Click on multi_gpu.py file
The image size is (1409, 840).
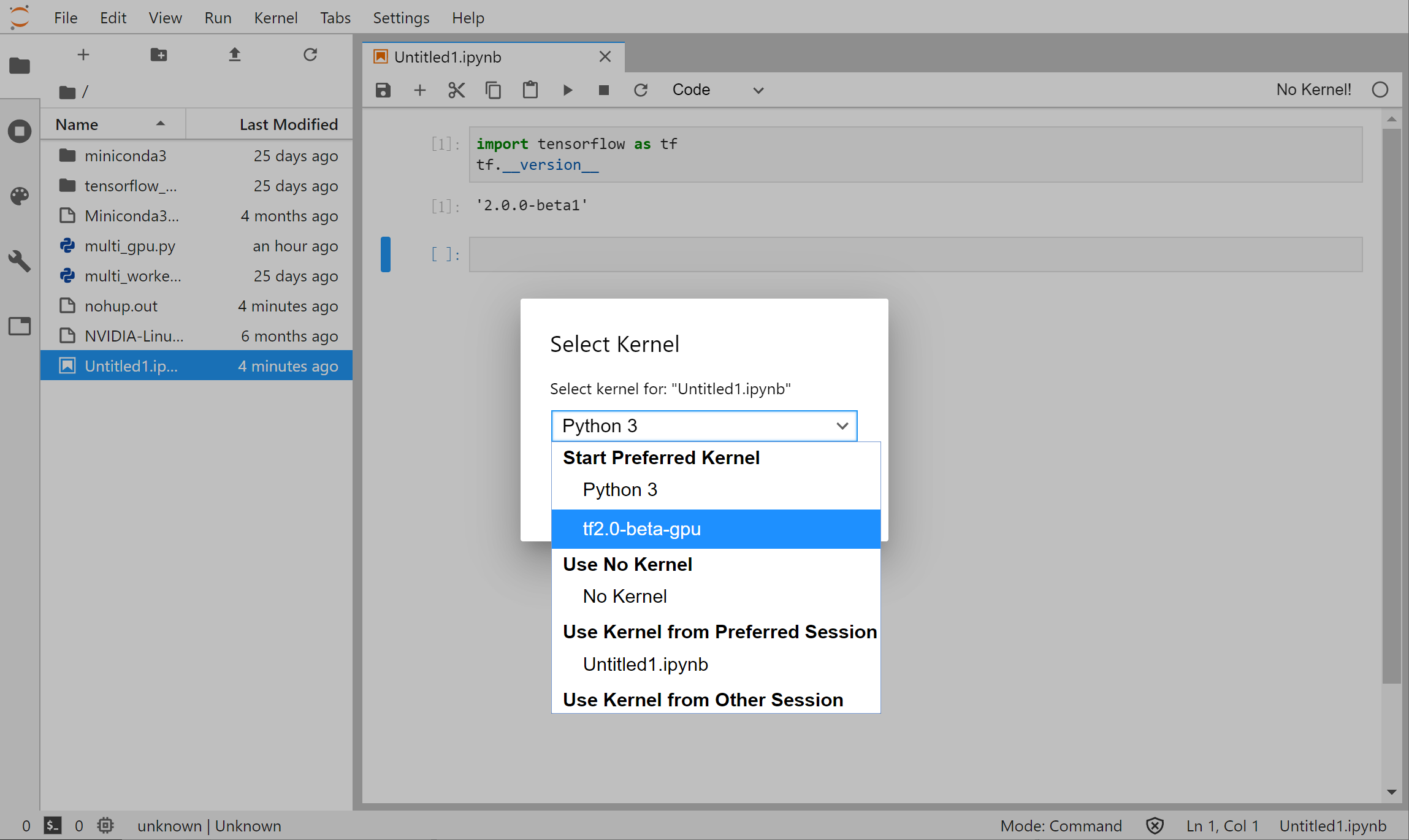point(130,245)
